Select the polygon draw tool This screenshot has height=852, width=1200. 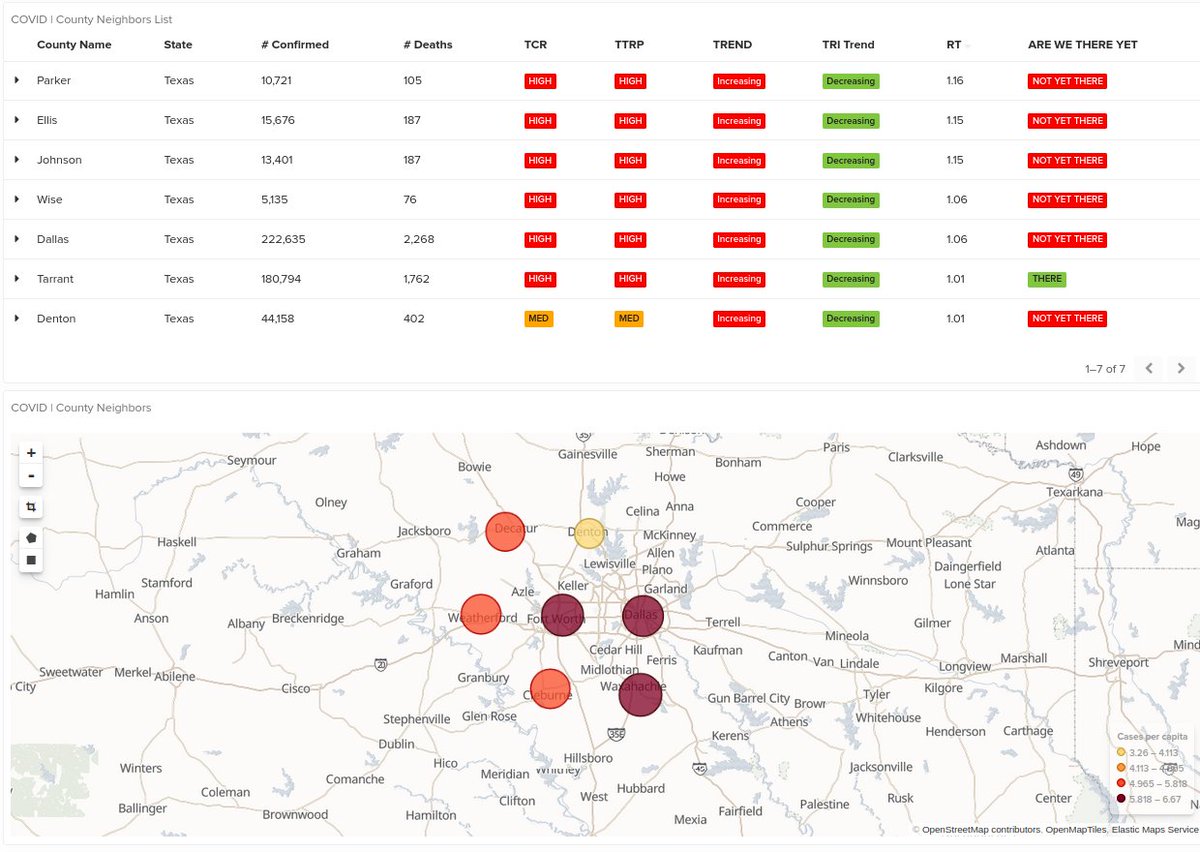[x=31, y=537]
